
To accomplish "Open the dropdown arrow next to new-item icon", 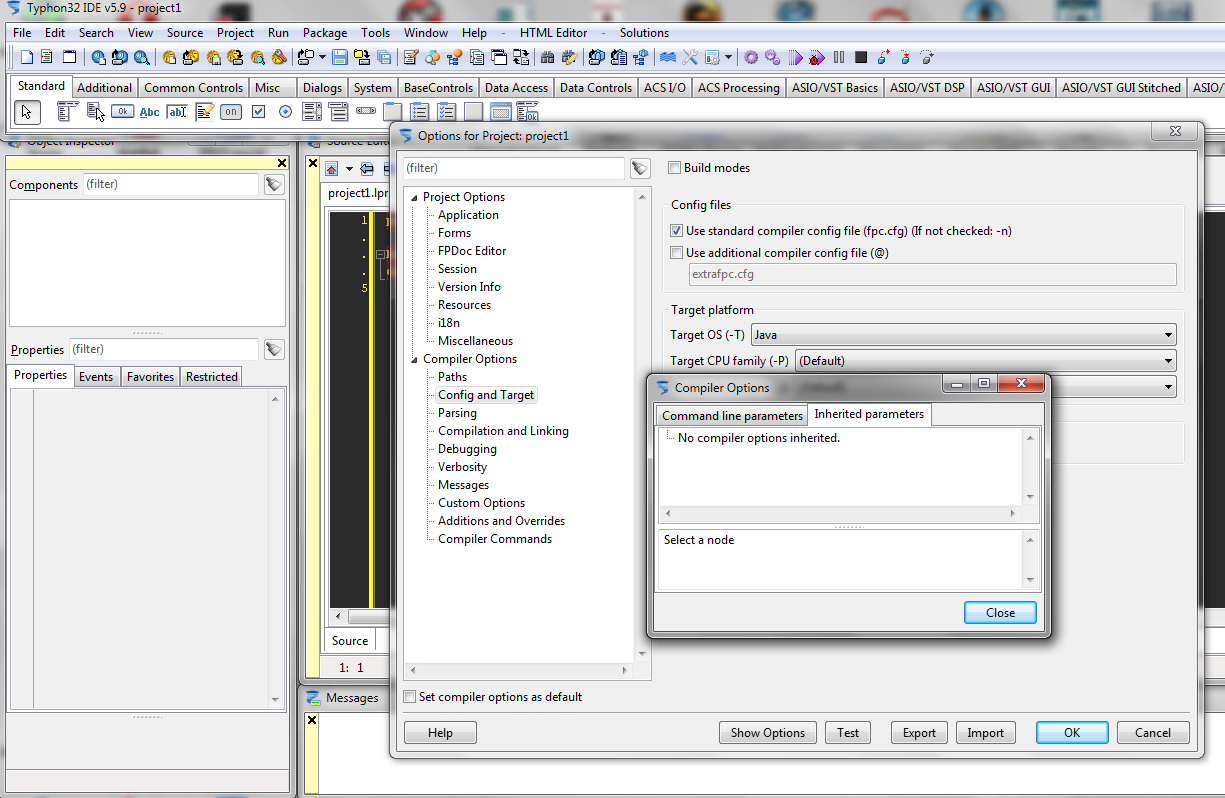I will 322,58.
